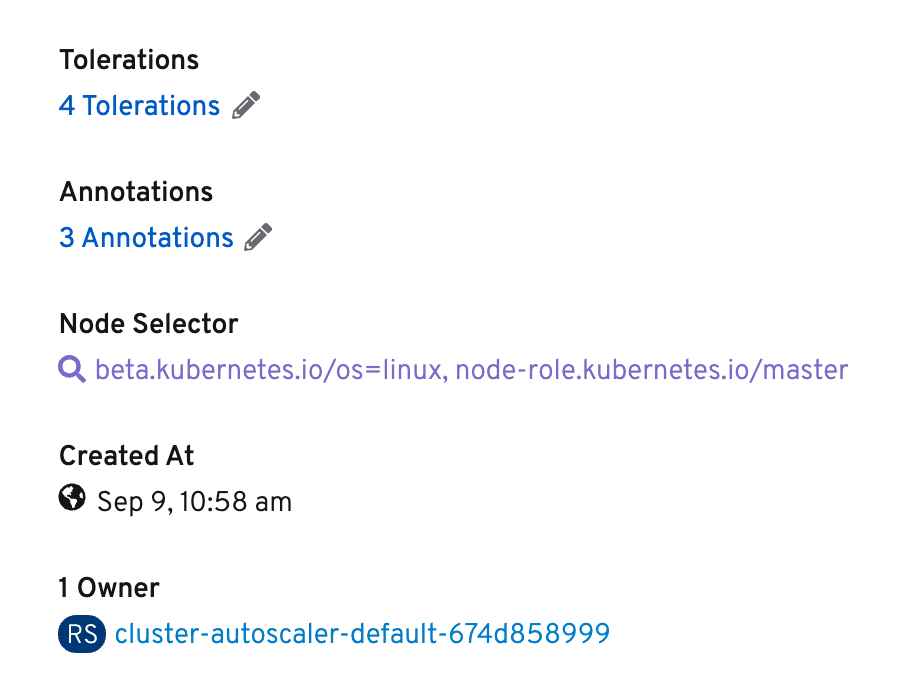The height and width of the screenshot is (690, 912).
Task: Click the RS ReplicaSet badge
Action: (83, 634)
